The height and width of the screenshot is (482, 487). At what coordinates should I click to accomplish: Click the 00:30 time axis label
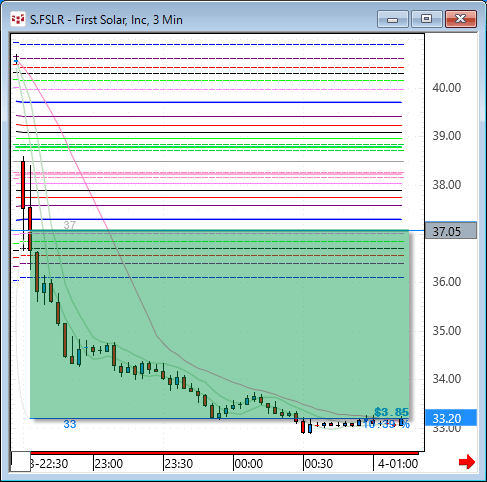[319, 464]
